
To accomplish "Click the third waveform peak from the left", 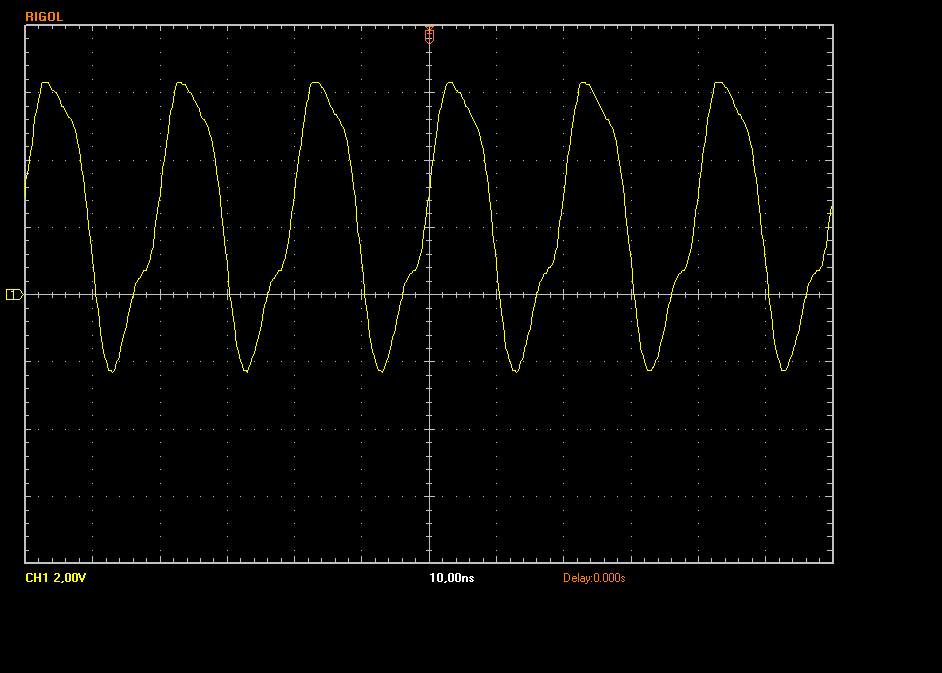I will tap(315, 83).
